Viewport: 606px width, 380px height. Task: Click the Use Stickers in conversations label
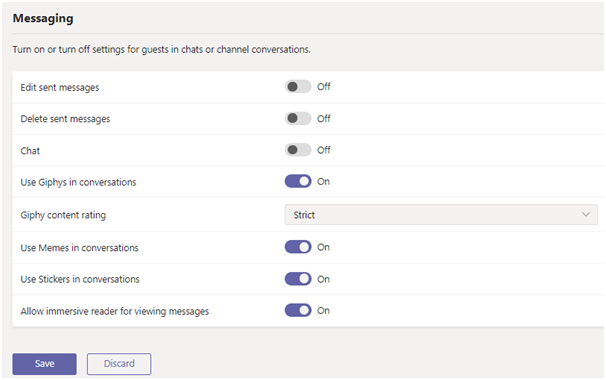point(80,279)
